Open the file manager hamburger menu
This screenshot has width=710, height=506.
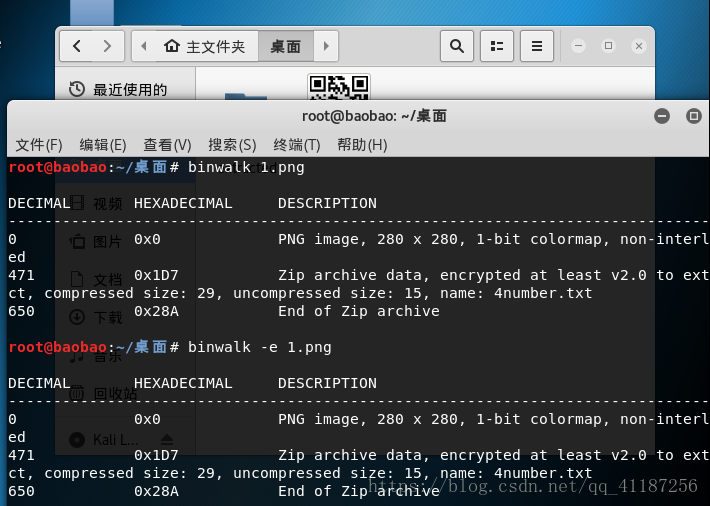537,46
